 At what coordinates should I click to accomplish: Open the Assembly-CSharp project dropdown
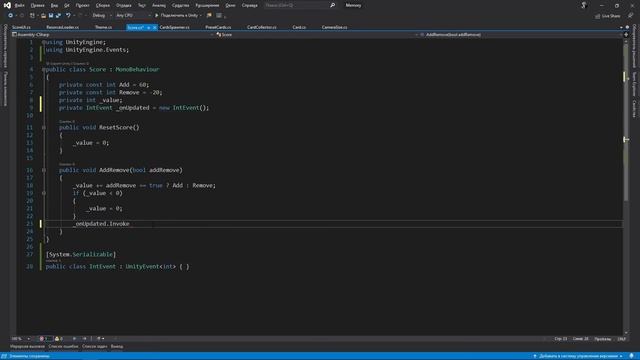coord(112,35)
